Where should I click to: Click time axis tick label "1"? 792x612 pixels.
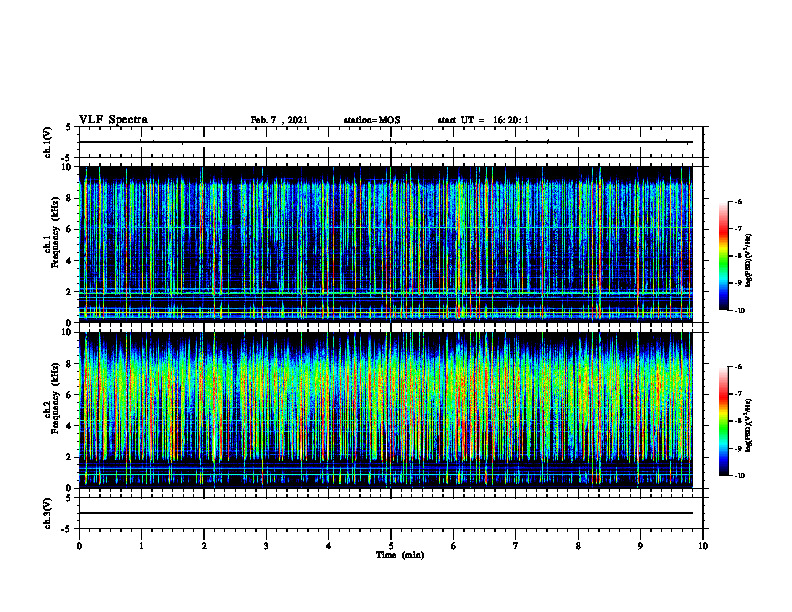coord(141,546)
